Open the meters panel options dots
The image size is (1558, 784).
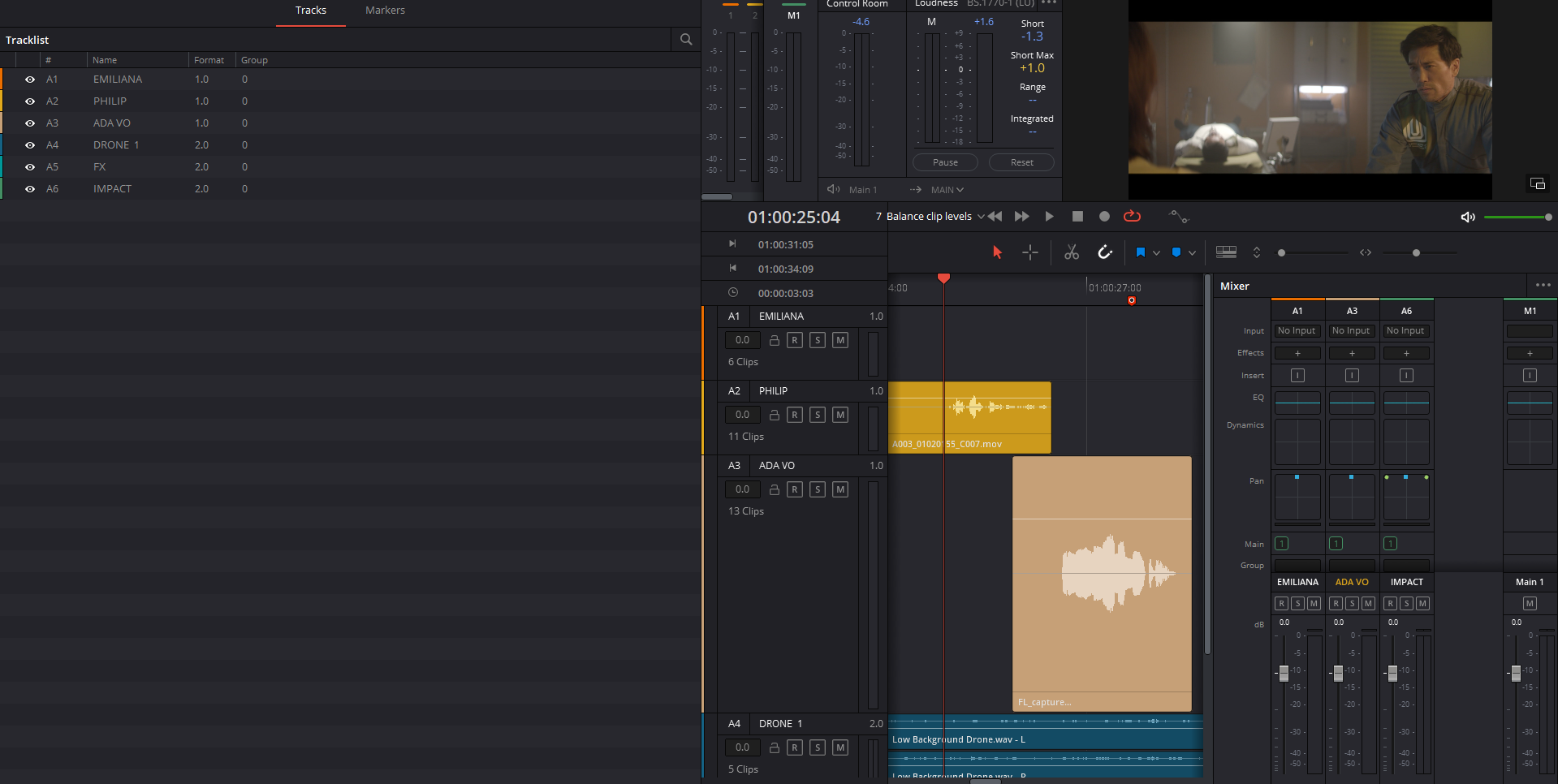point(1049,3)
